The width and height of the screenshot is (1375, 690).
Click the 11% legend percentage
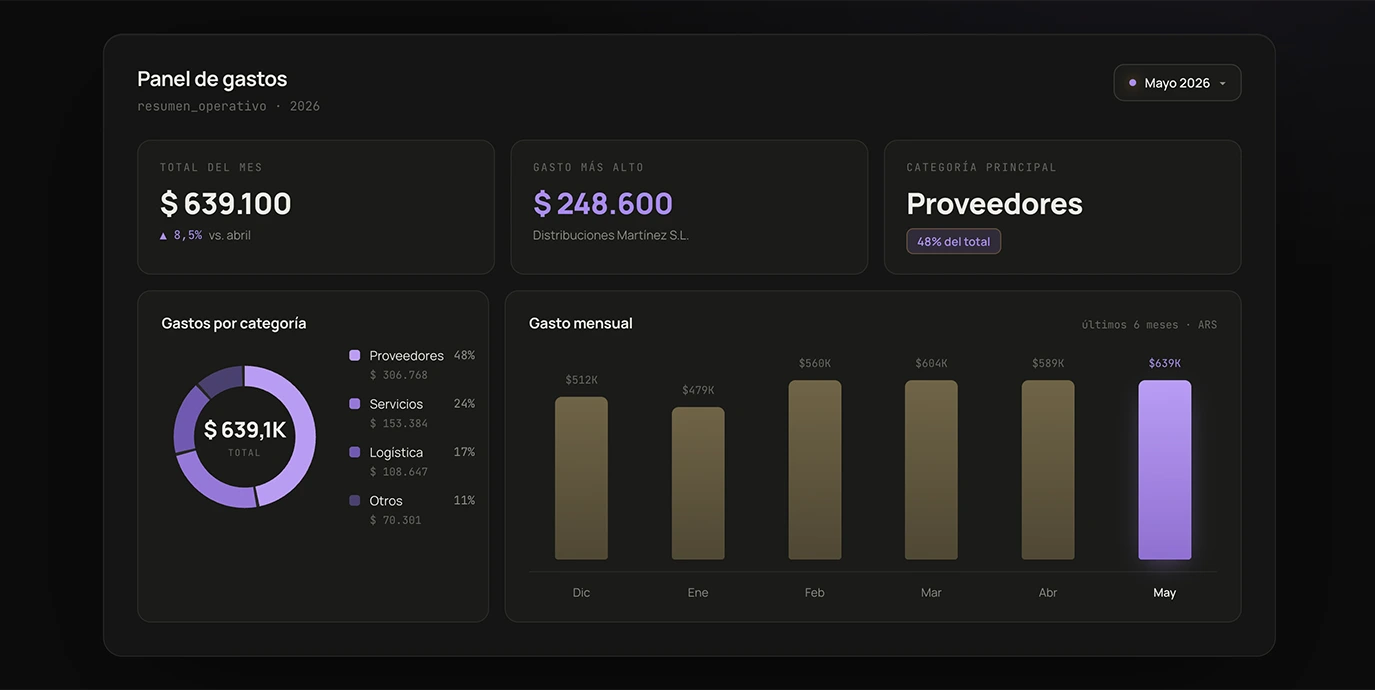(x=464, y=500)
